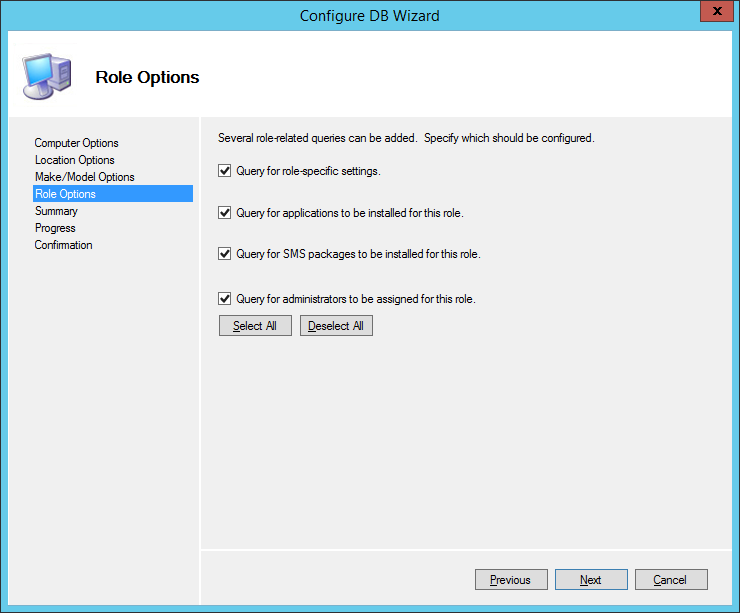Go back with the Previous button
Viewport: 740px width, 613px height.
tap(510, 580)
